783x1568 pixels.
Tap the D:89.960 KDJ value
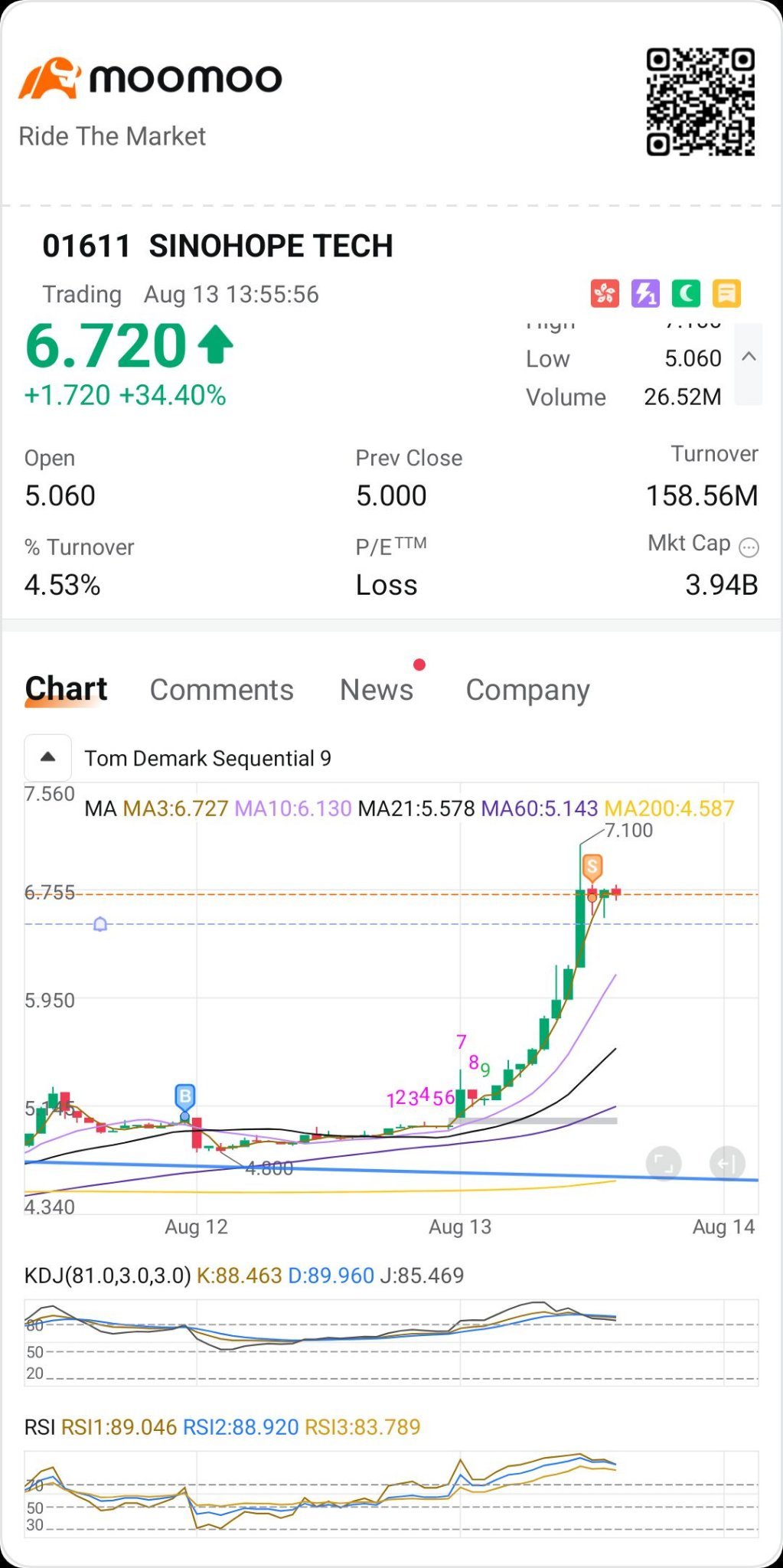331,1276
